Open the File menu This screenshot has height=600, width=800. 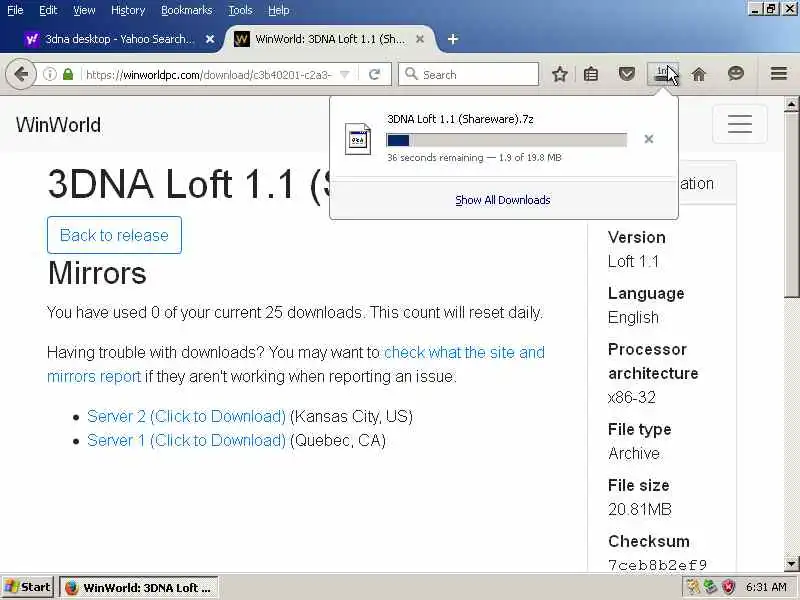point(15,10)
